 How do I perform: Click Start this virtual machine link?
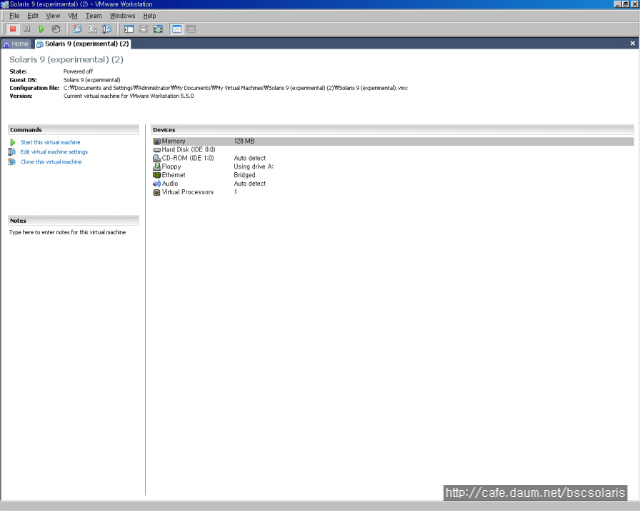[50, 142]
